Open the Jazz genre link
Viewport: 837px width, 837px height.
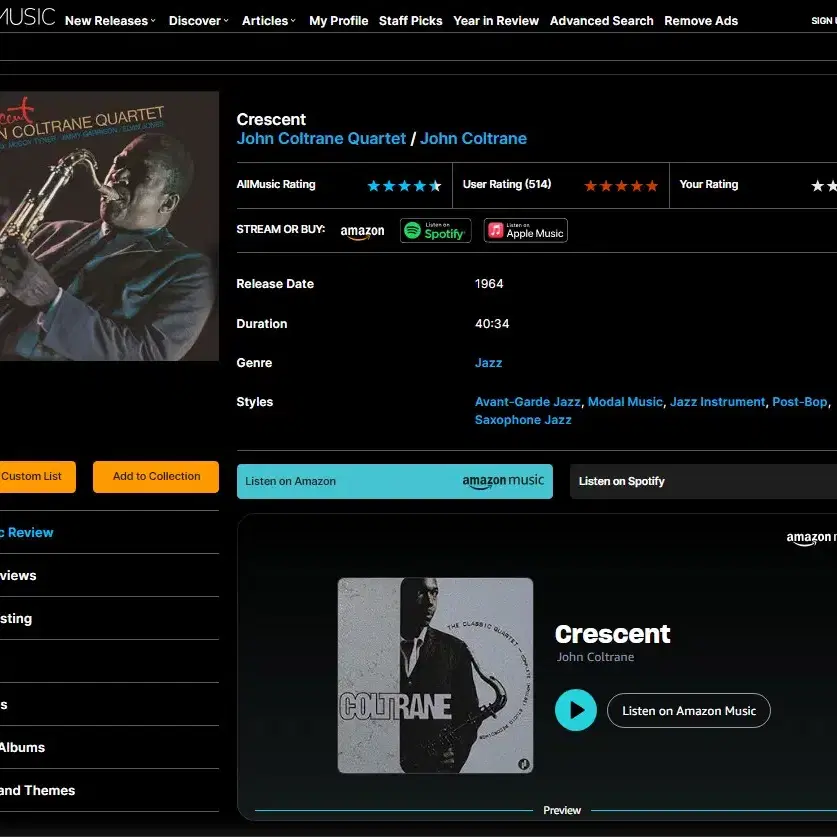(x=488, y=363)
